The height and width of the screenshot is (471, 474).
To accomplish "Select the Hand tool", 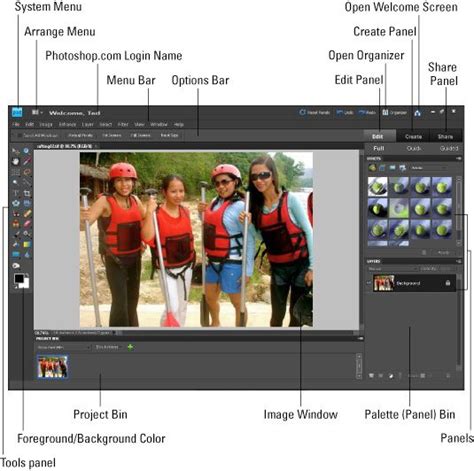I will (16, 161).
